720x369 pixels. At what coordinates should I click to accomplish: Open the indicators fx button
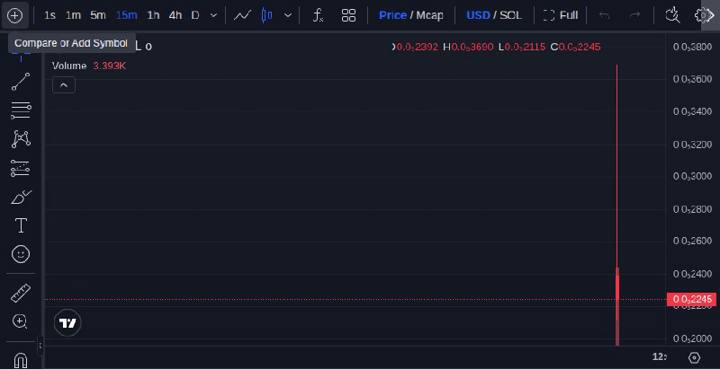318,15
